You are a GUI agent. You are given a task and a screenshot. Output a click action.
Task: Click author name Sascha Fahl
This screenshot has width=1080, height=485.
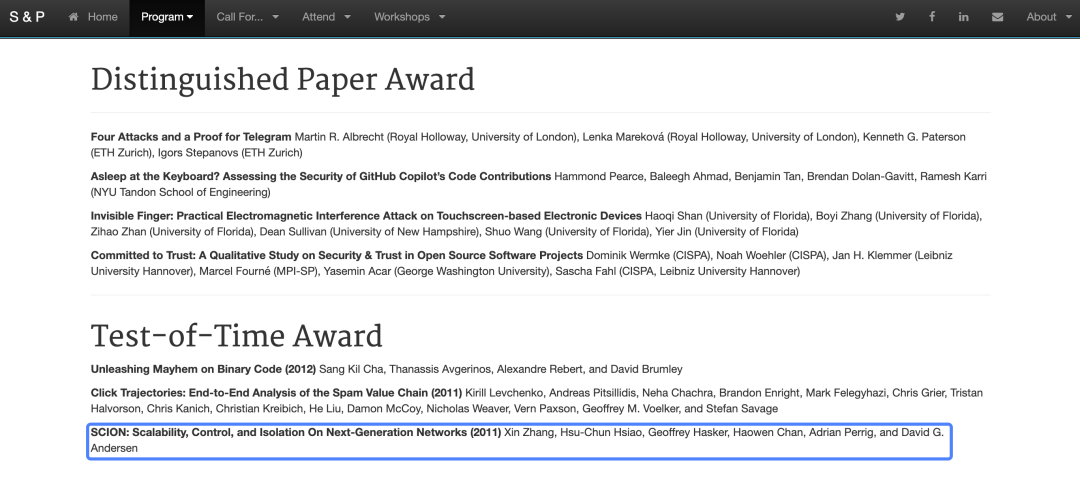(587, 271)
